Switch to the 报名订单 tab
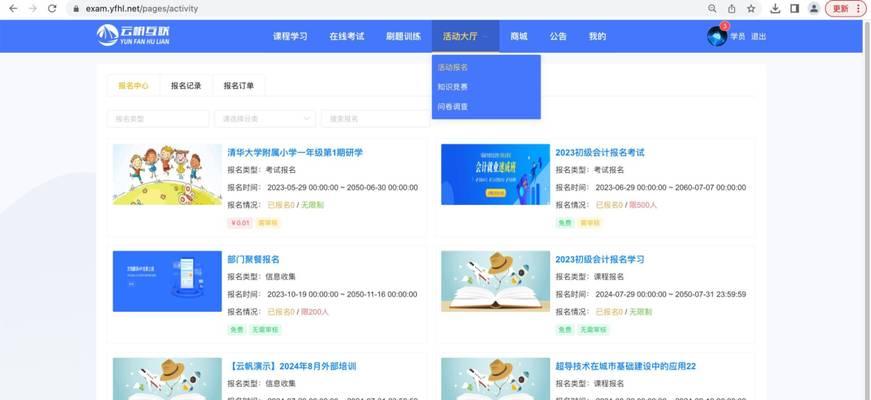This screenshot has height=400, width=871. pyautogui.click(x=239, y=86)
